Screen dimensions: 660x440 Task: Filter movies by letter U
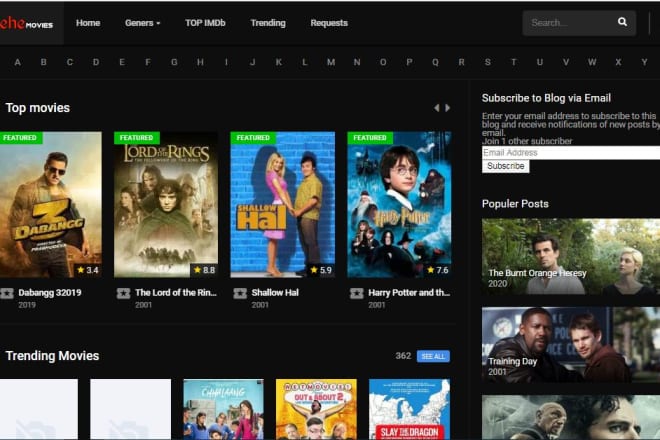(540, 62)
